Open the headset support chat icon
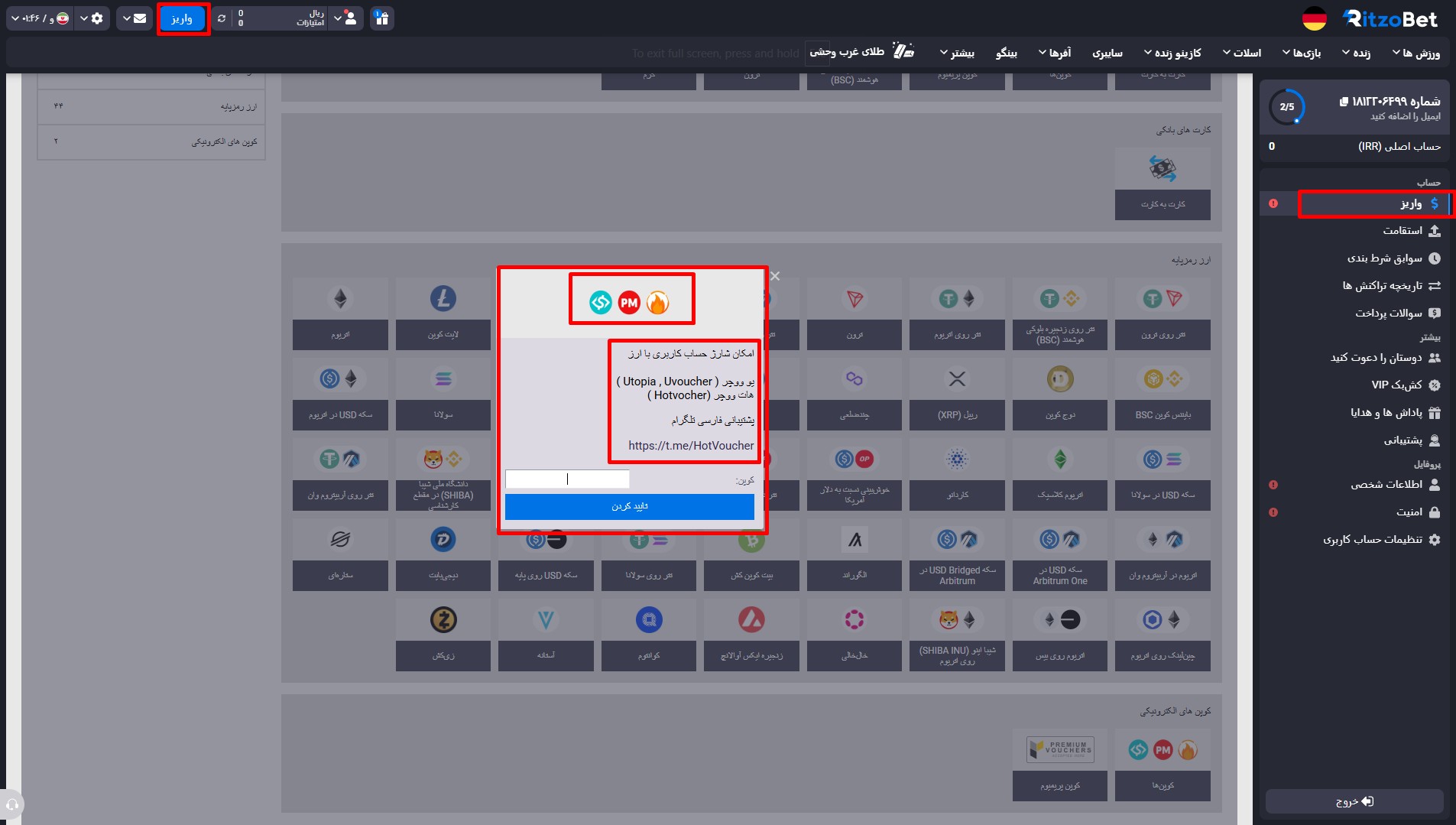The height and width of the screenshot is (825, 1456). 11,804
